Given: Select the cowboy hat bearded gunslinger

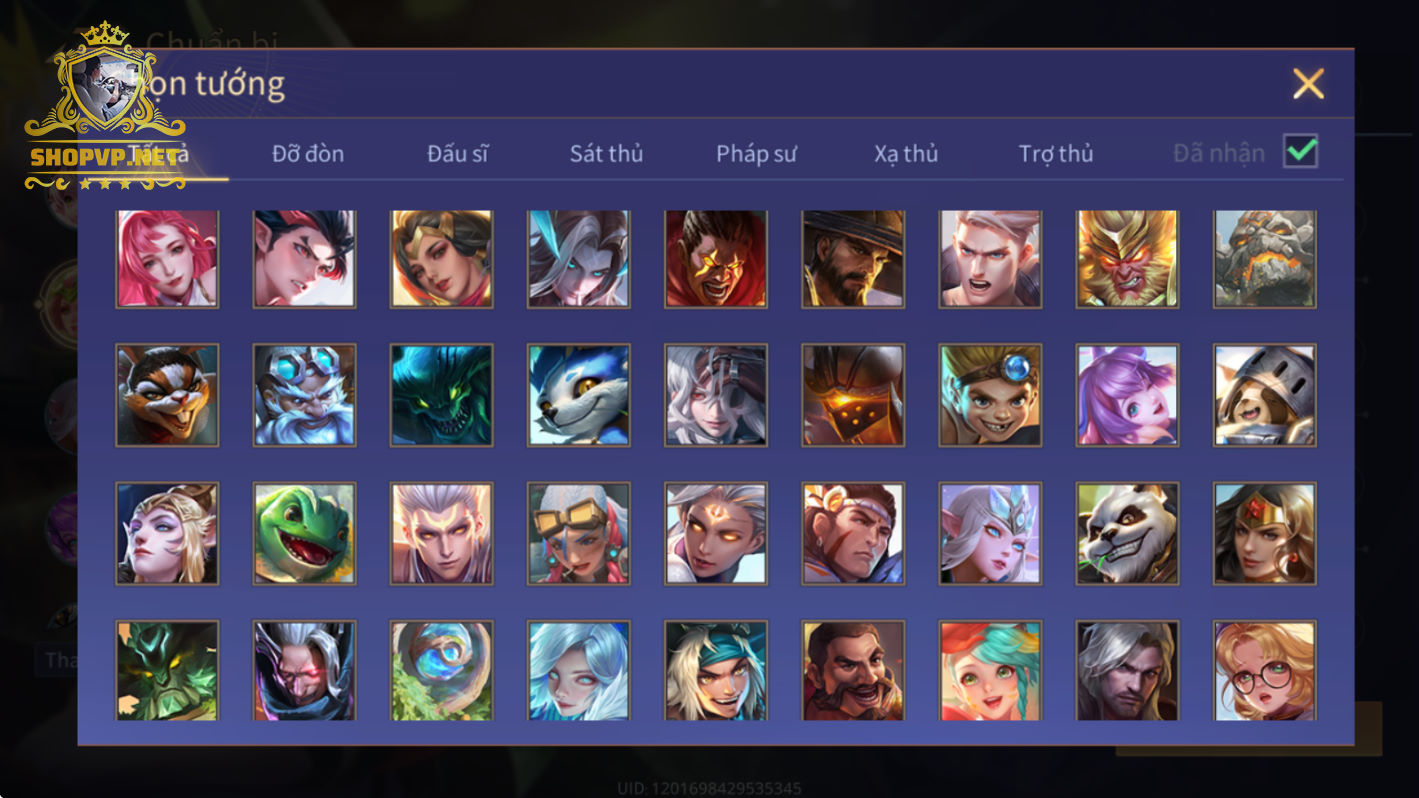Looking at the screenshot, I should click(853, 258).
